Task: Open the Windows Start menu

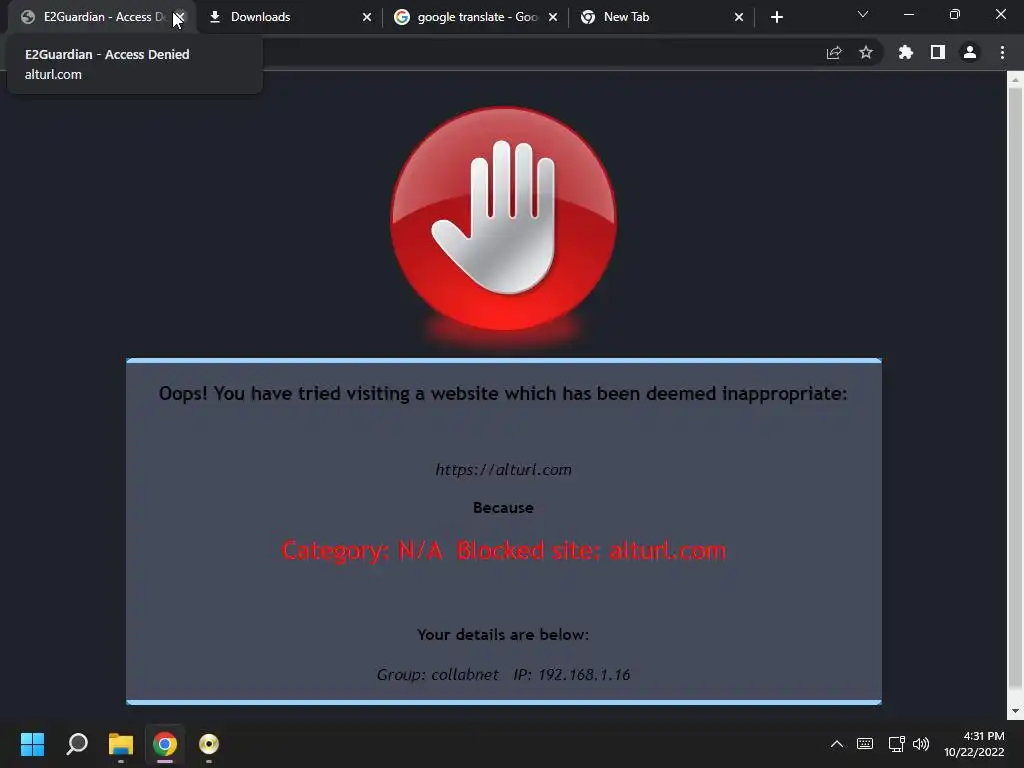Action: pos(32,744)
